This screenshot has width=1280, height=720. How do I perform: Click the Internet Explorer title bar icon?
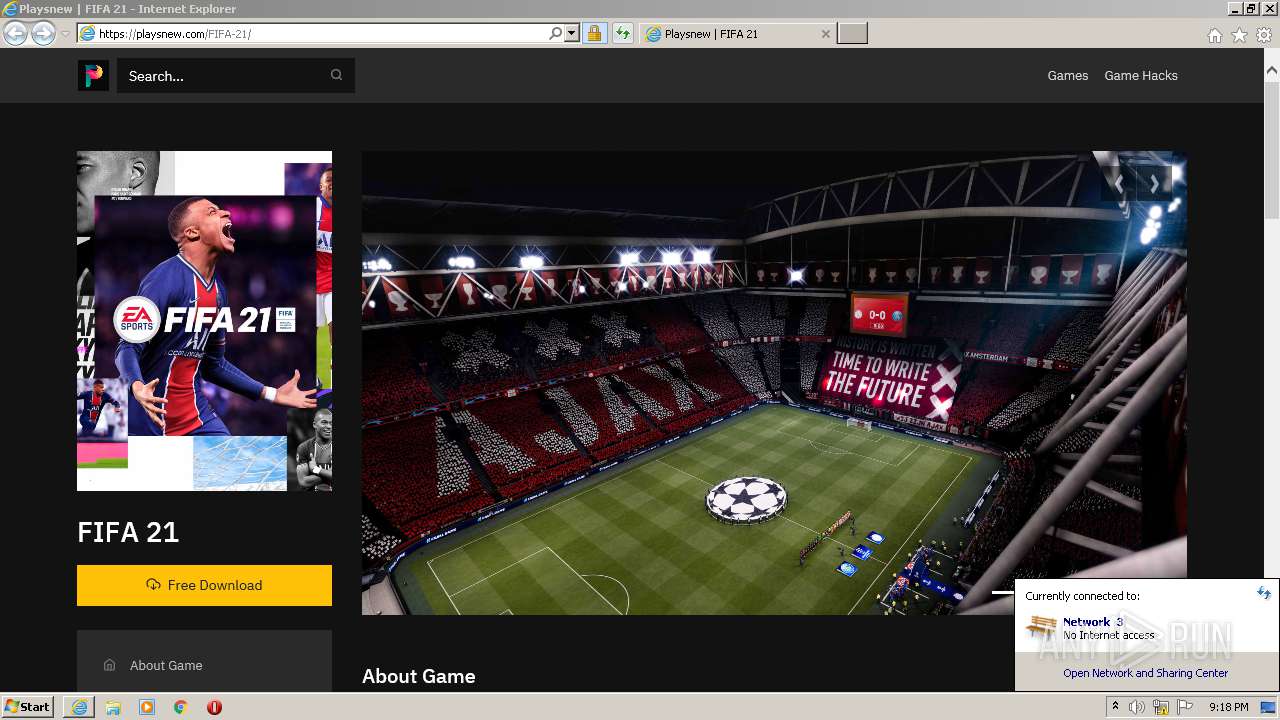(x=10, y=9)
